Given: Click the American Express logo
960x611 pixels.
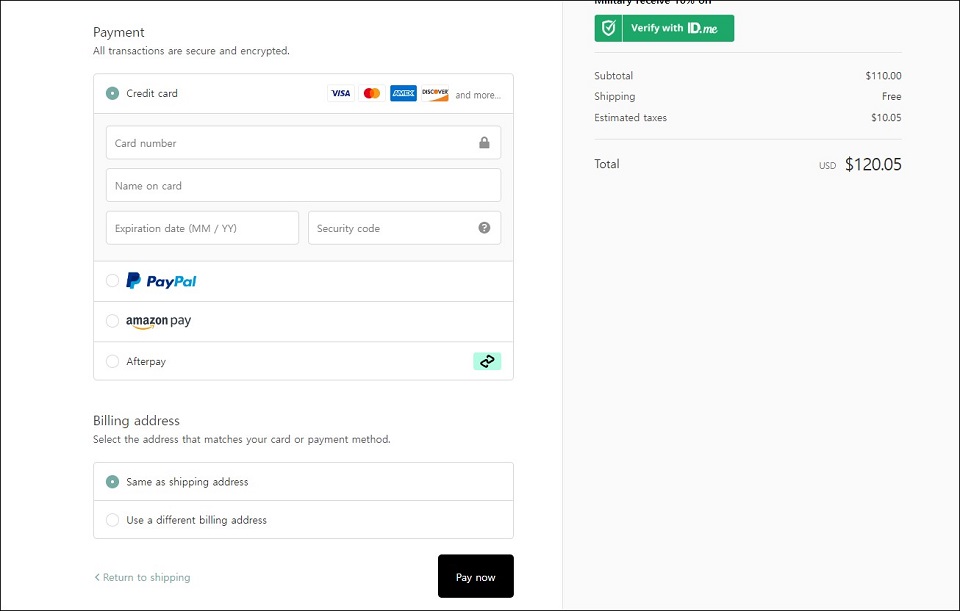Looking at the screenshot, I should [403, 93].
